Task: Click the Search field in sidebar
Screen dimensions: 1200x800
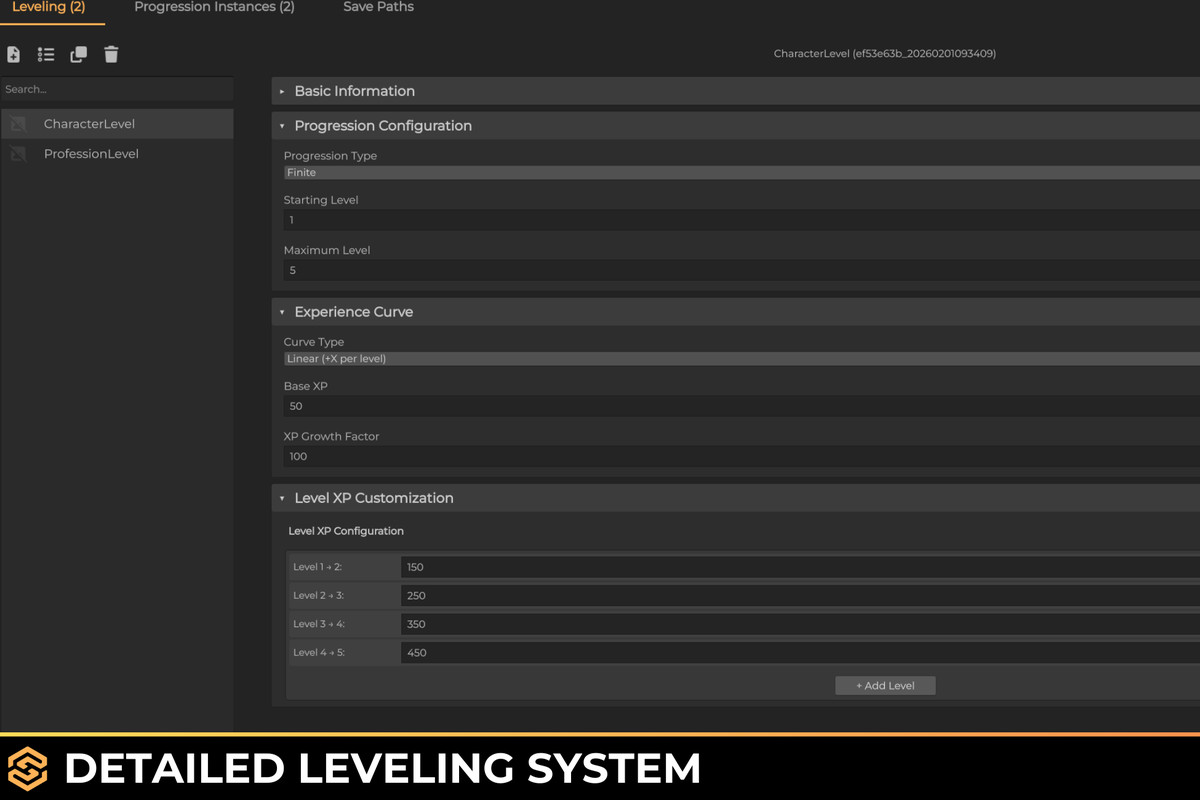Action: pos(116,90)
